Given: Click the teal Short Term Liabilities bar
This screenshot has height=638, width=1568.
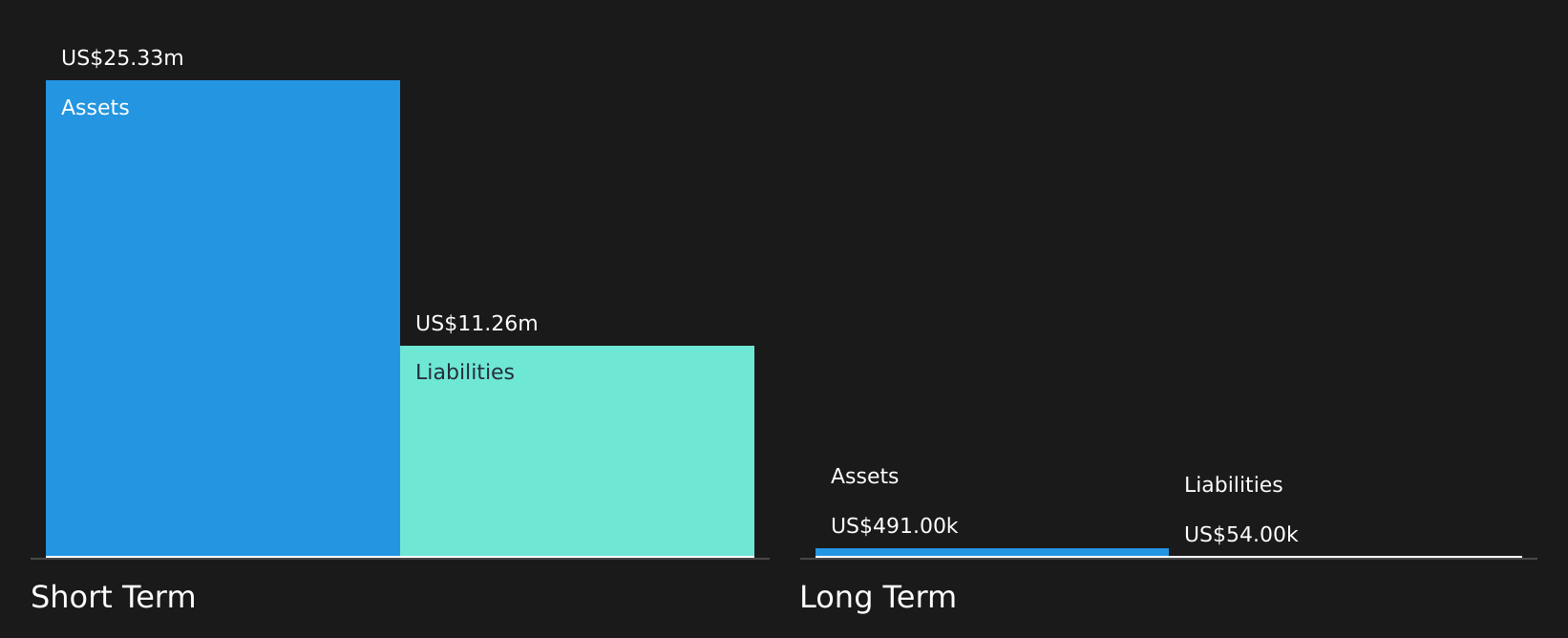Looking at the screenshot, I should click(x=577, y=451).
